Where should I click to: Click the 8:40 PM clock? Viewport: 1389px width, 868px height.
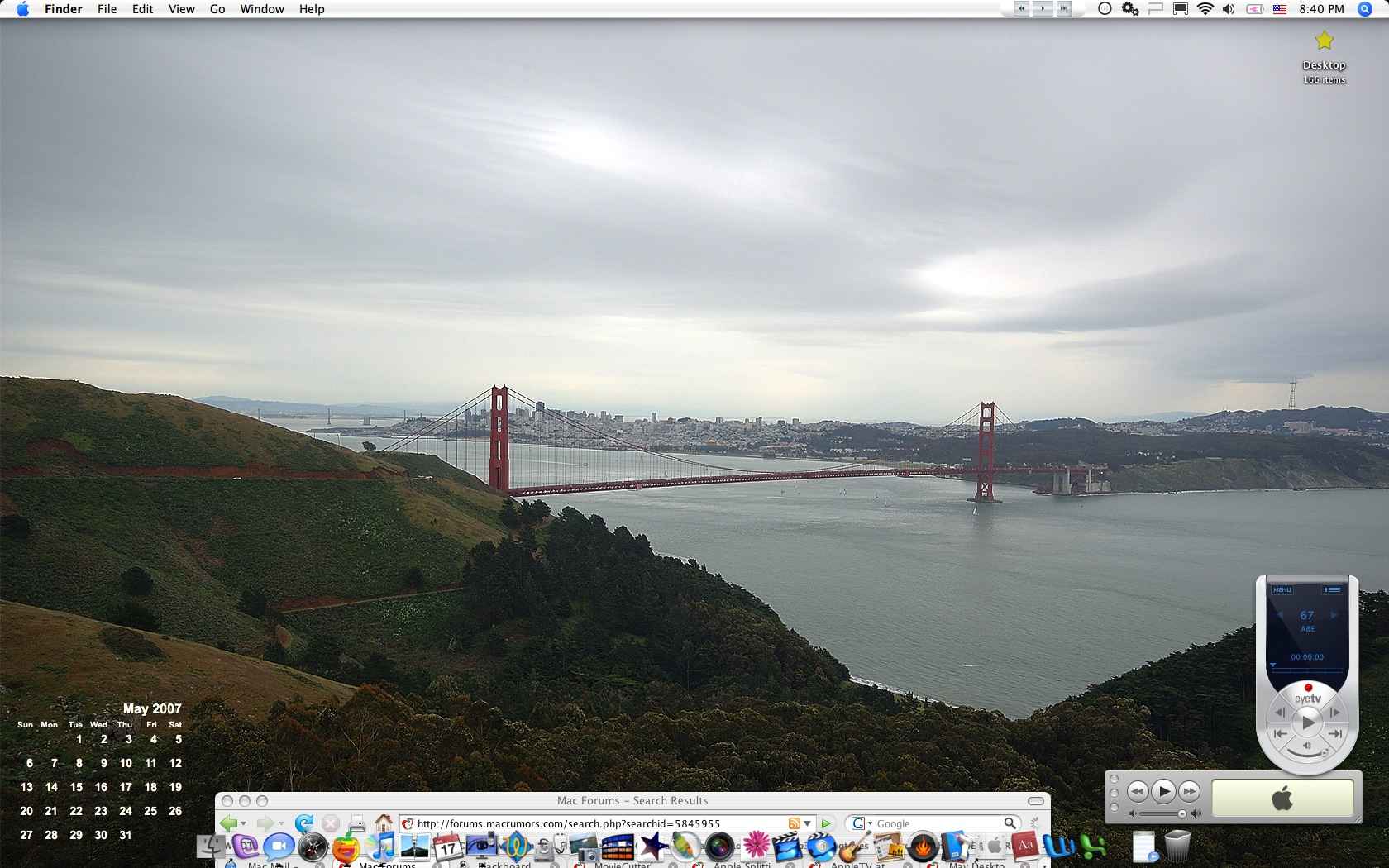tap(1321, 9)
